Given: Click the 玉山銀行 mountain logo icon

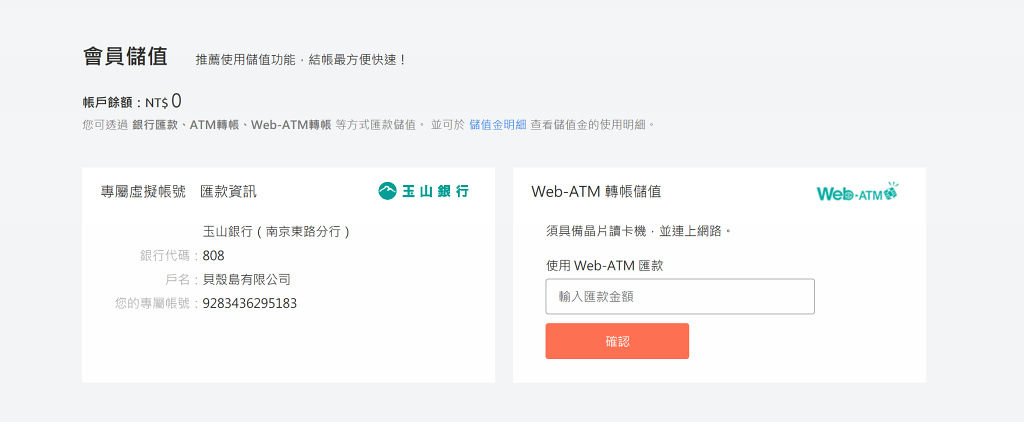Looking at the screenshot, I should pos(387,191).
